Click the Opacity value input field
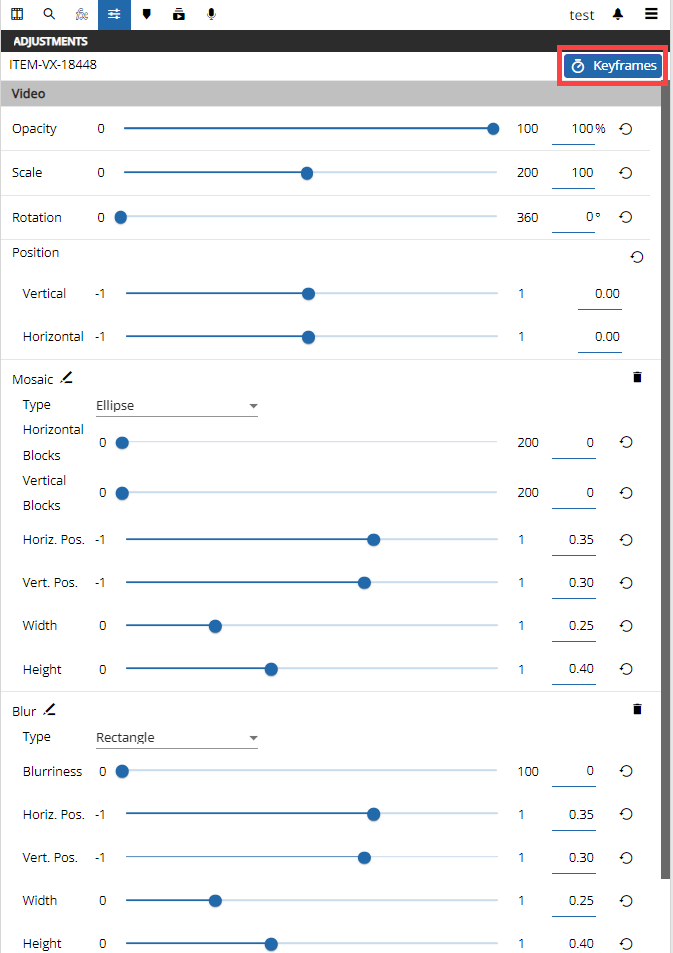The height and width of the screenshot is (953, 673). [x=573, y=129]
